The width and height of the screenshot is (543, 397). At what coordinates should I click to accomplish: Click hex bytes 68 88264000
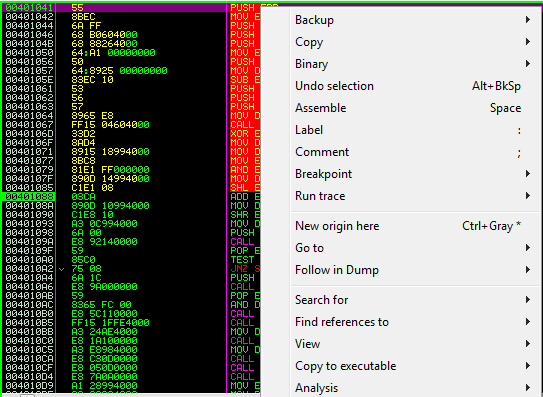click(104, 44)
